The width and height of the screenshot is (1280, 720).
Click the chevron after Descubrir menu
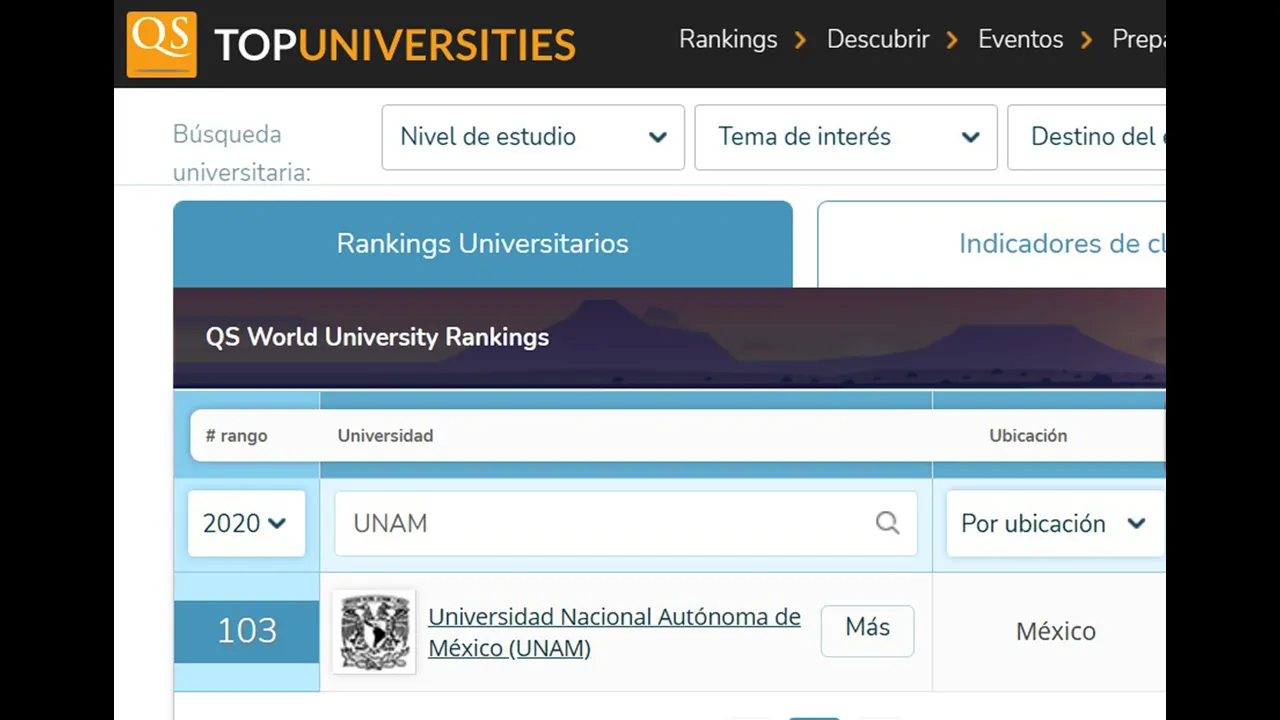click(x=952, y=40)
